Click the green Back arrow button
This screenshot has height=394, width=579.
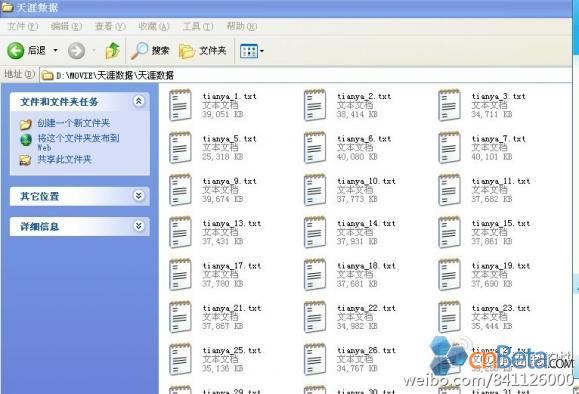click(x=16, y=51)
